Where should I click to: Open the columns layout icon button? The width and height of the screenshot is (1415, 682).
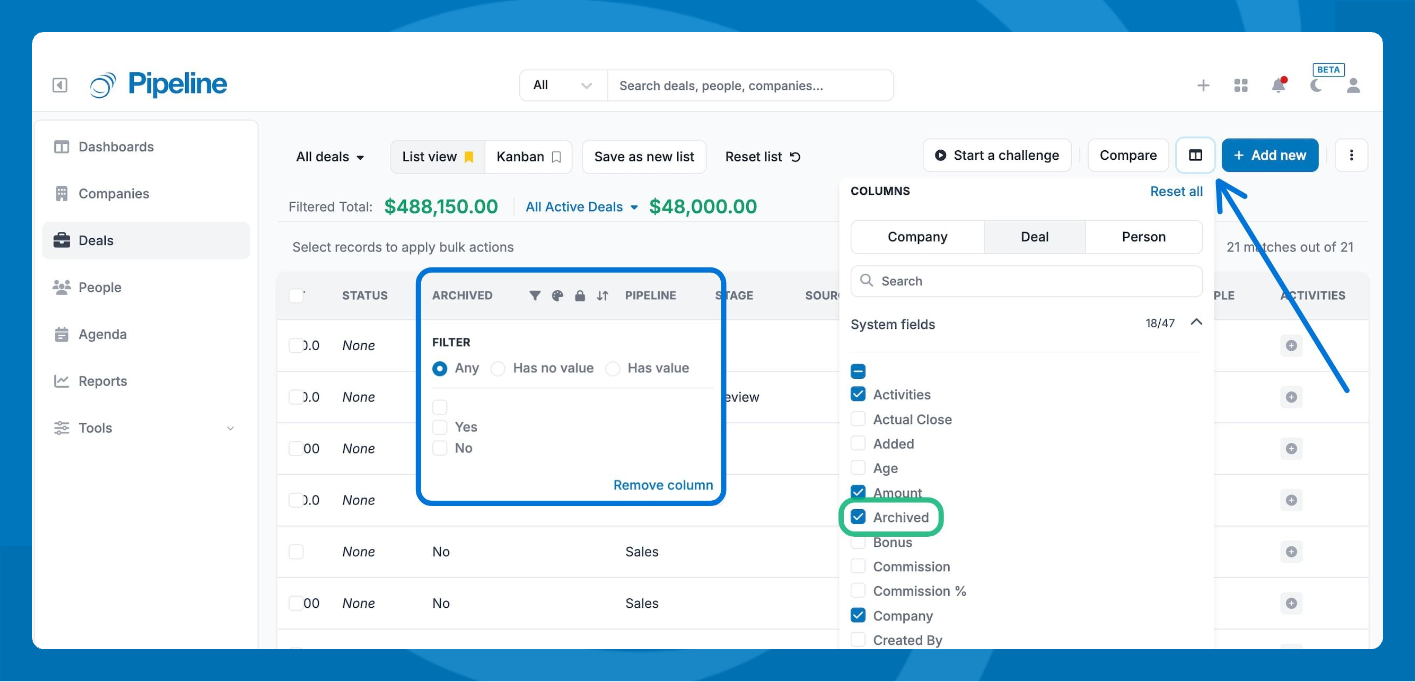point(1195,156)
